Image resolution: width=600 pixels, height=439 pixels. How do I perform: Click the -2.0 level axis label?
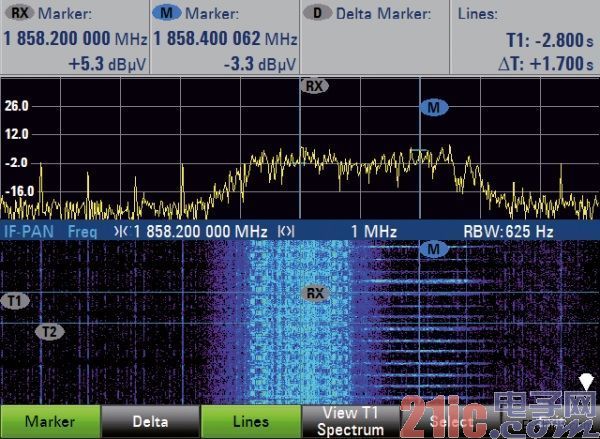(x=16, y=163)
